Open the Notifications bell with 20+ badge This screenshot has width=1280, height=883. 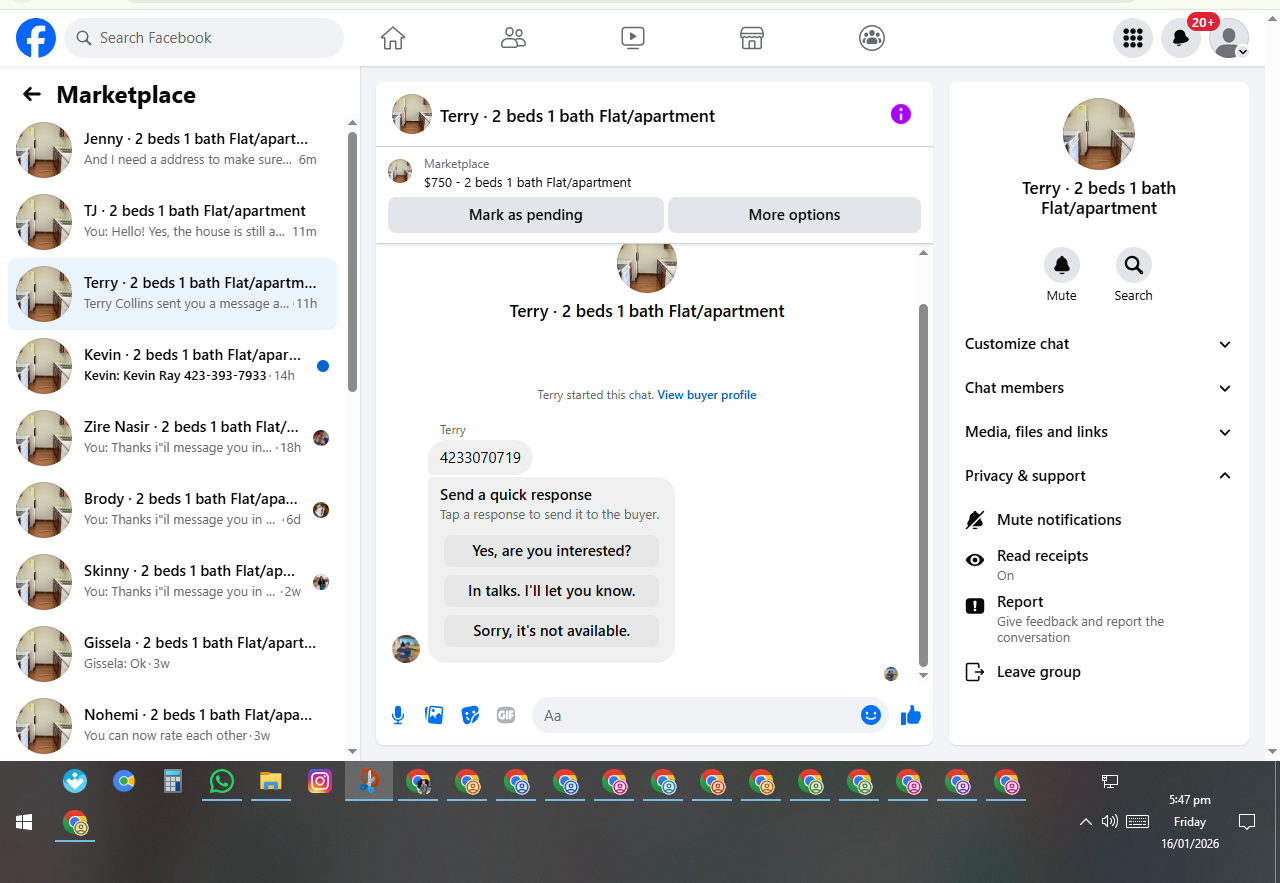click(1181, 38)
